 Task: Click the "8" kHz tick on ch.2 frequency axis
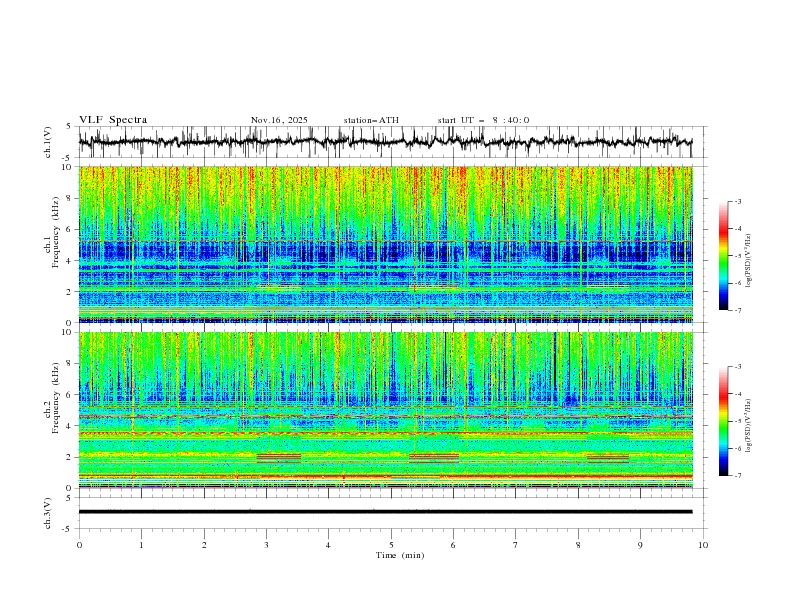pyautogui.click(x=70, y=364)
